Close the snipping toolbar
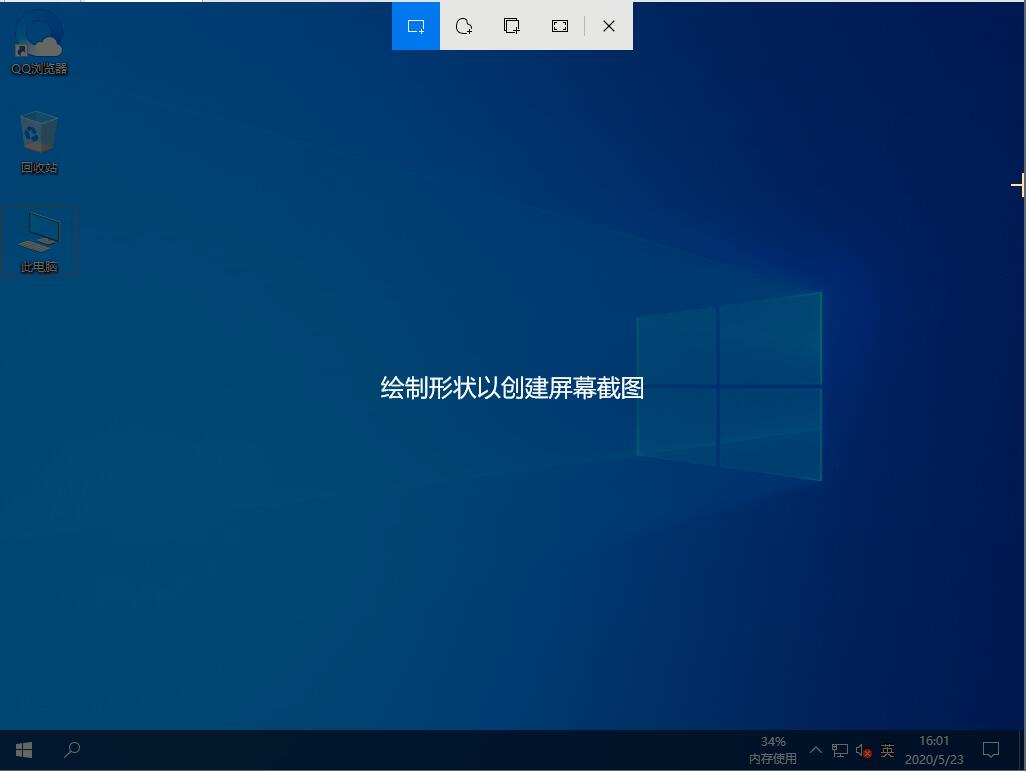Image resolution: width=1026 pixels, height=771 pixels. click(x=608, y=26)
